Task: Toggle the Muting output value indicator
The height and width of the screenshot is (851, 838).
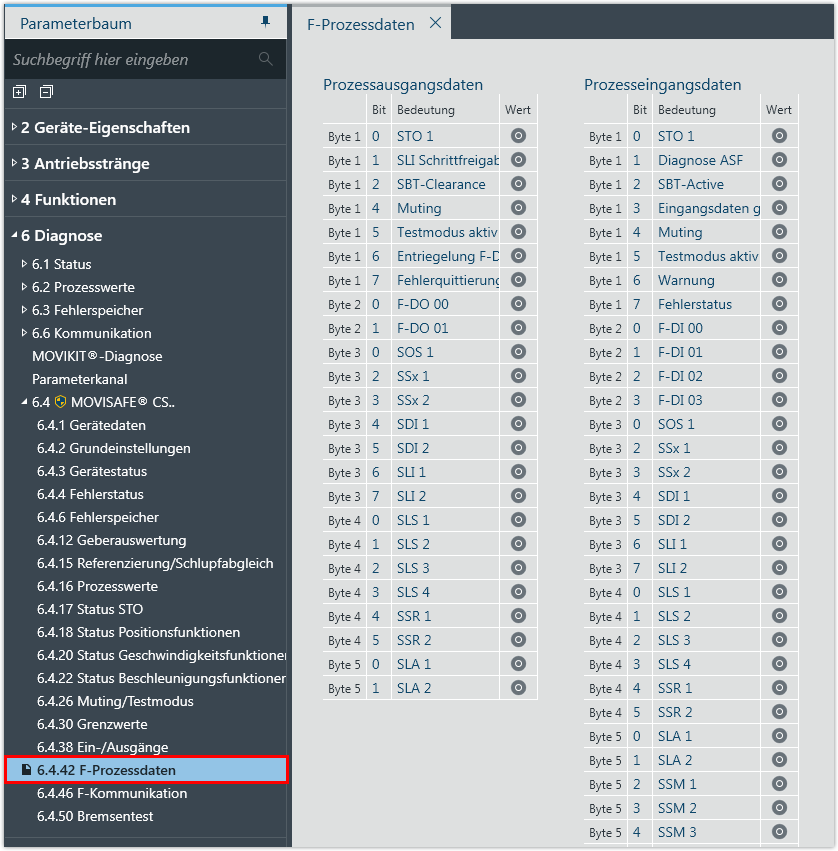Action: point(518,208)
